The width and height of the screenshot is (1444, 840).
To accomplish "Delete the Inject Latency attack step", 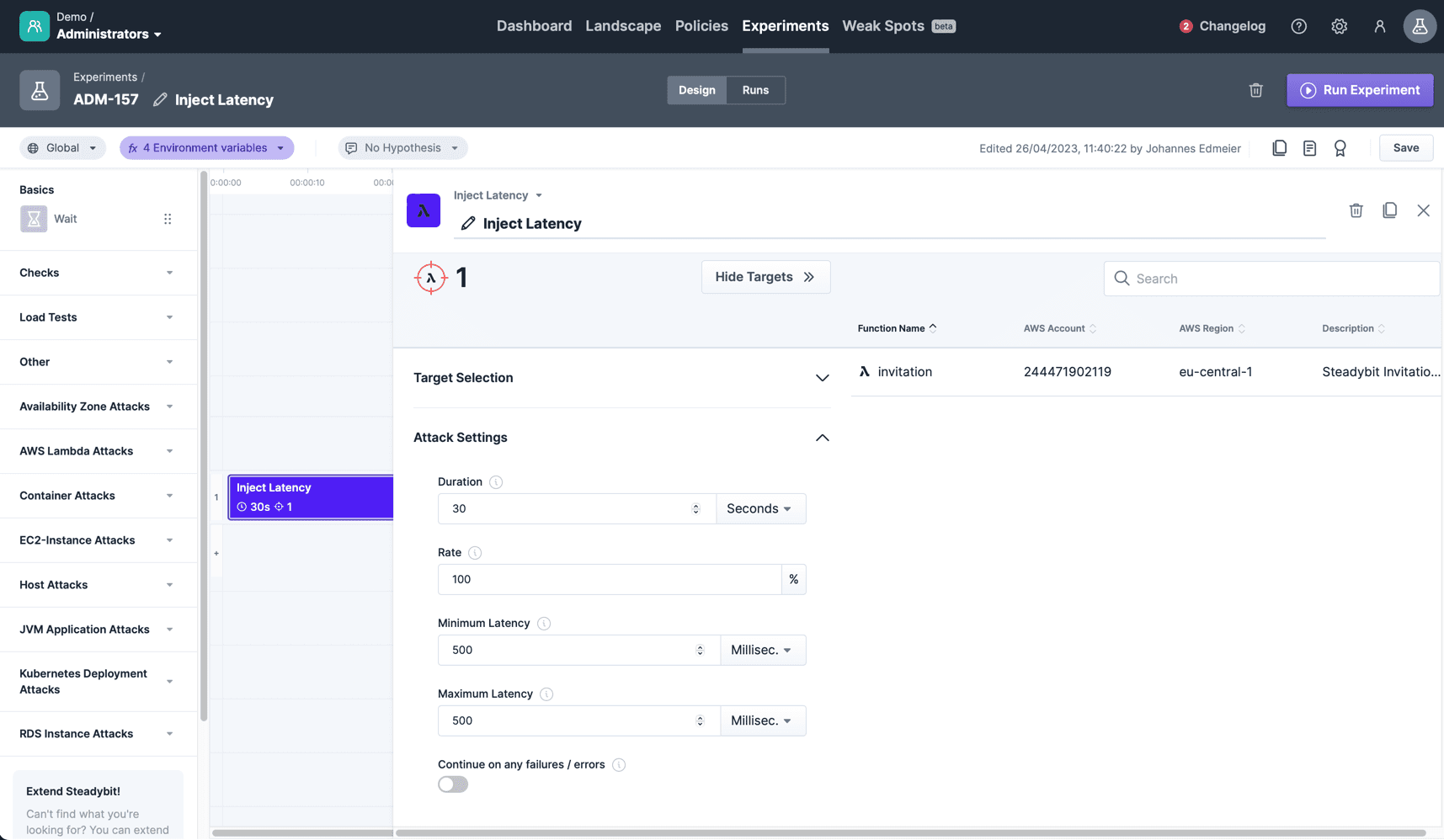I will [x=1356, y=210].
